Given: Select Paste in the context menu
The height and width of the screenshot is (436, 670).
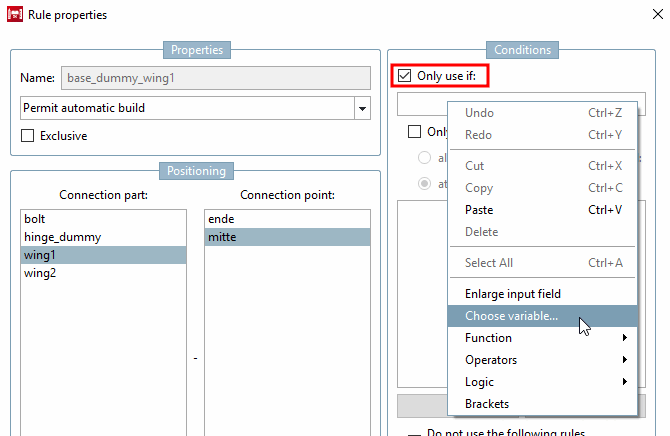Looking at the screenshot, I should (479, 210).
